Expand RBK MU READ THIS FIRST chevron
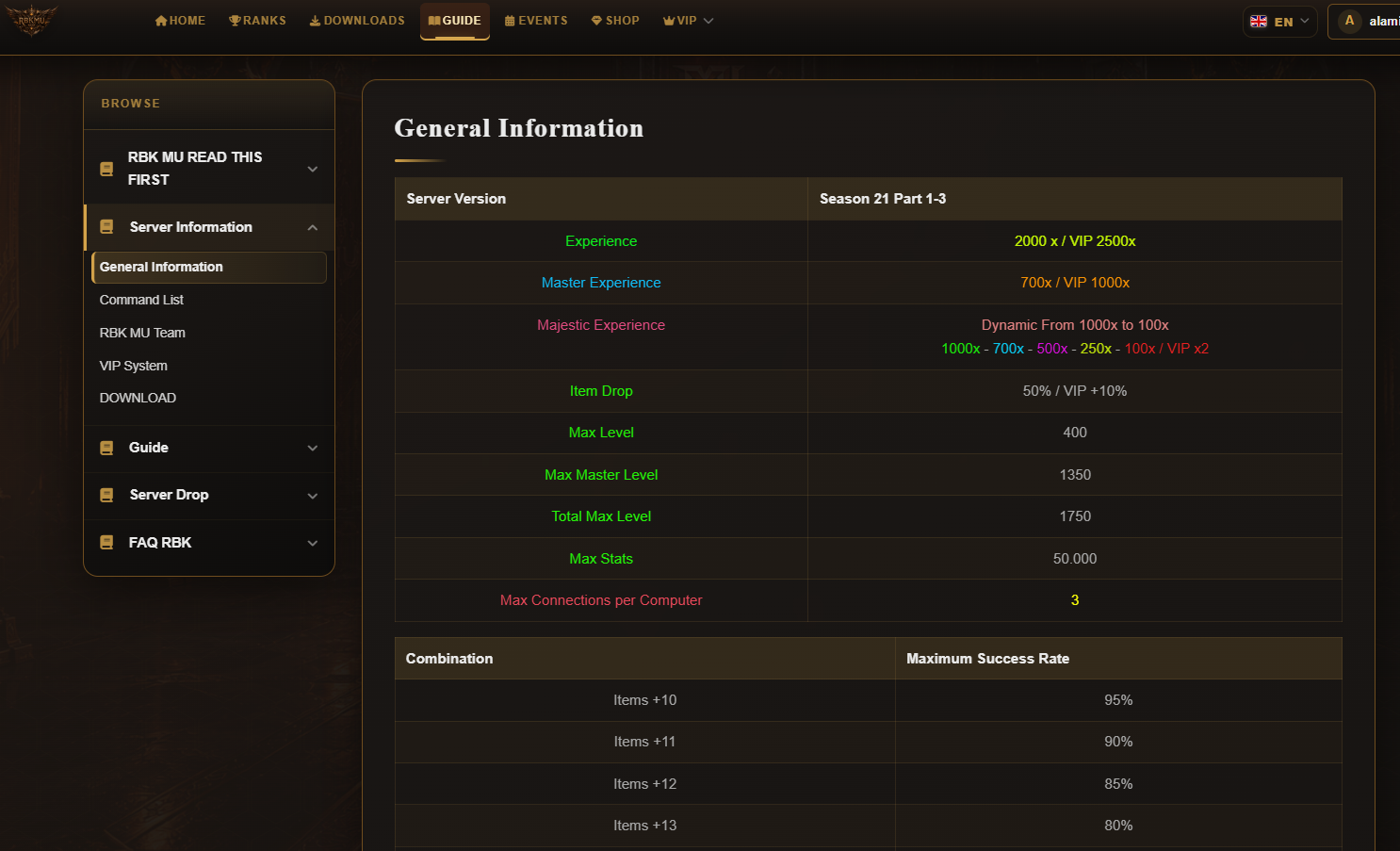This screenshot has width=1400, height=851. (x=313, y=170)
